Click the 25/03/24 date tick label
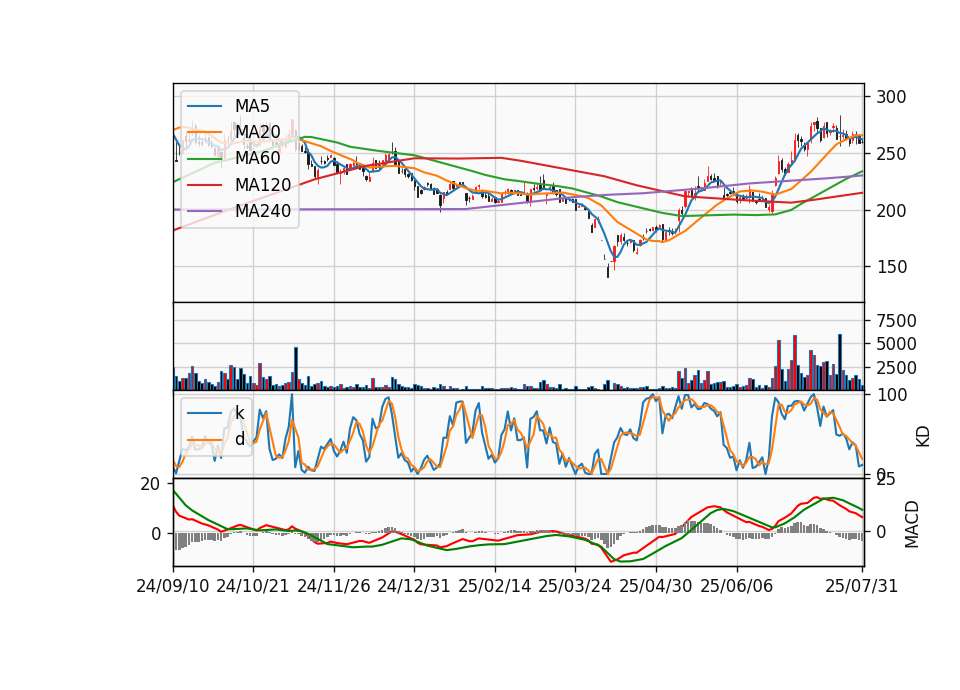 [575, 586]
